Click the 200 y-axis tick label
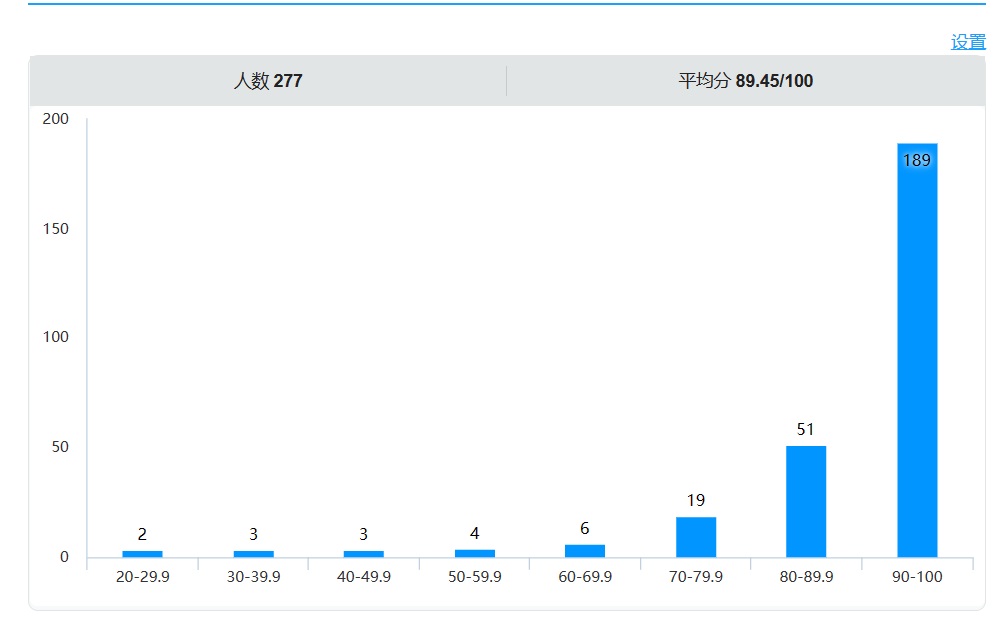 [56, 119]
